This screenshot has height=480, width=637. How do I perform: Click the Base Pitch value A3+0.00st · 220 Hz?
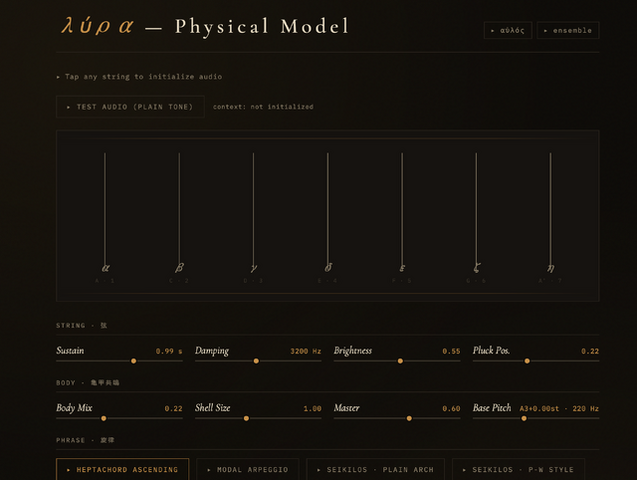pyautogui.click(x=559, y=409)
